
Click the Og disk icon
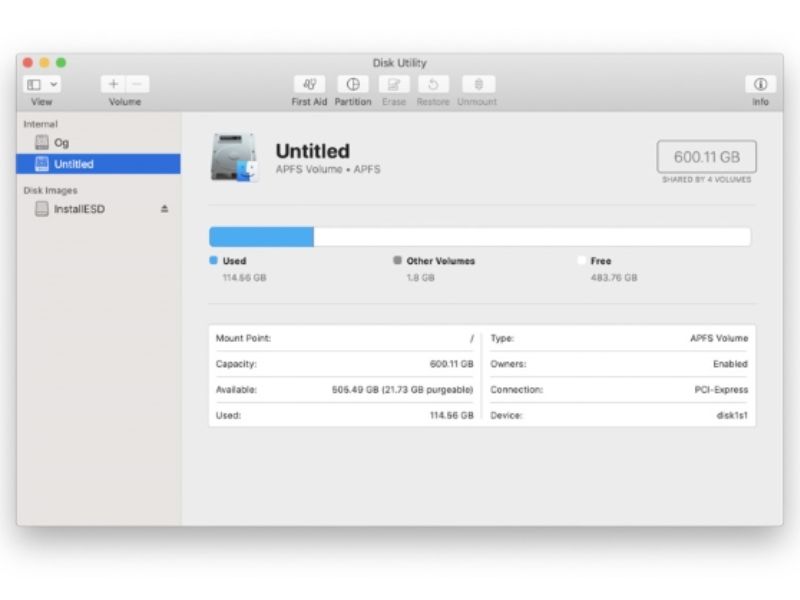click(x=42, y=142)
